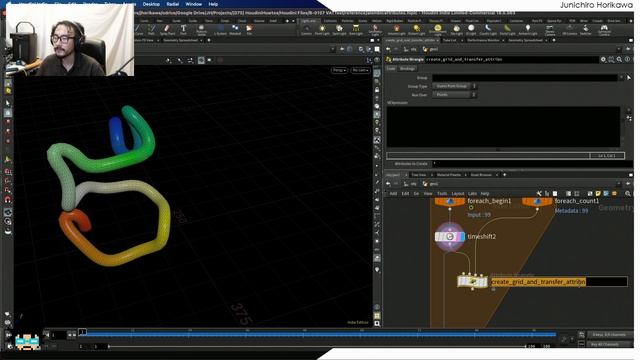
Task: Click the Group input field
Action: click(x=524, y=78)
